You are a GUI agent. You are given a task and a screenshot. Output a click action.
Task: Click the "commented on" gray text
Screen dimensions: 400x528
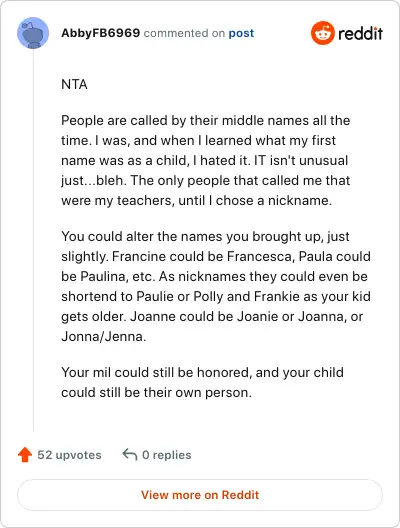184,33
